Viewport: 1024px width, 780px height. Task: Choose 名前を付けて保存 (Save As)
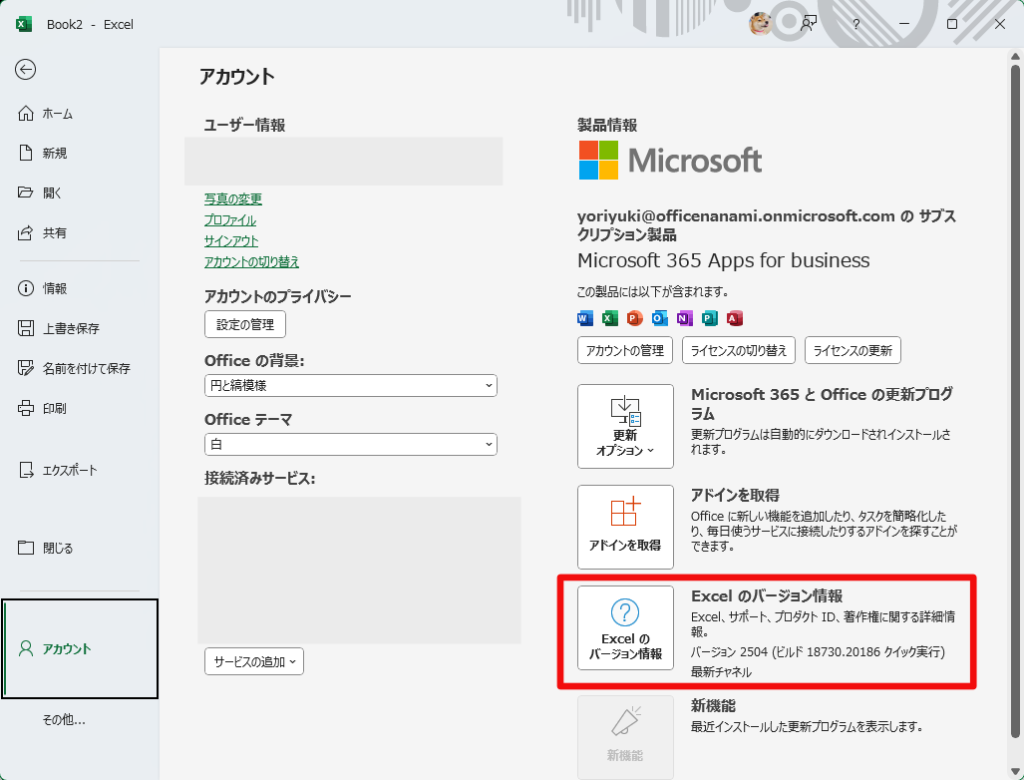(x=85, y=368)
